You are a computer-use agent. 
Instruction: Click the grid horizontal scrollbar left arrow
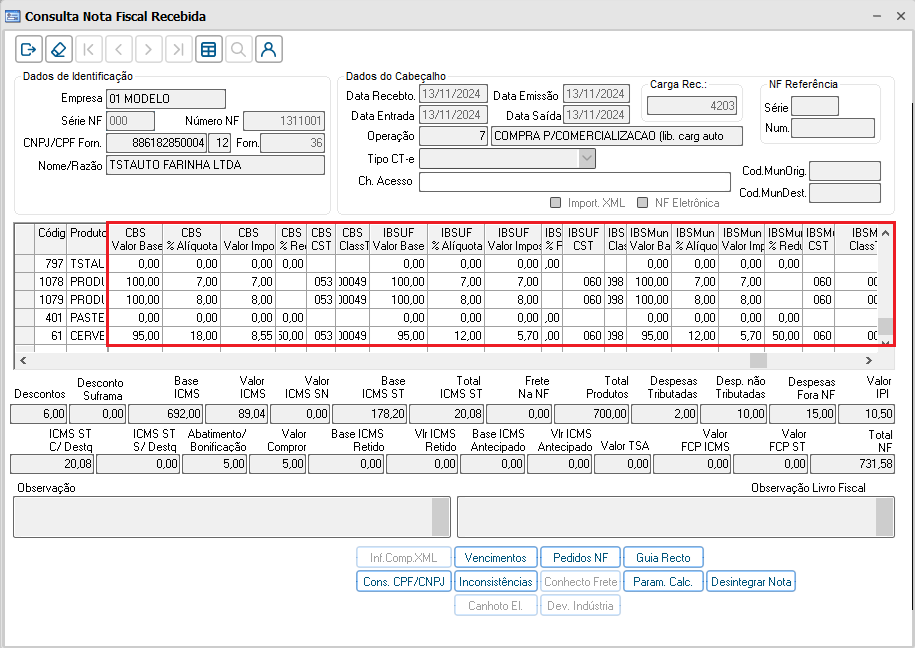tap(23, 360)
